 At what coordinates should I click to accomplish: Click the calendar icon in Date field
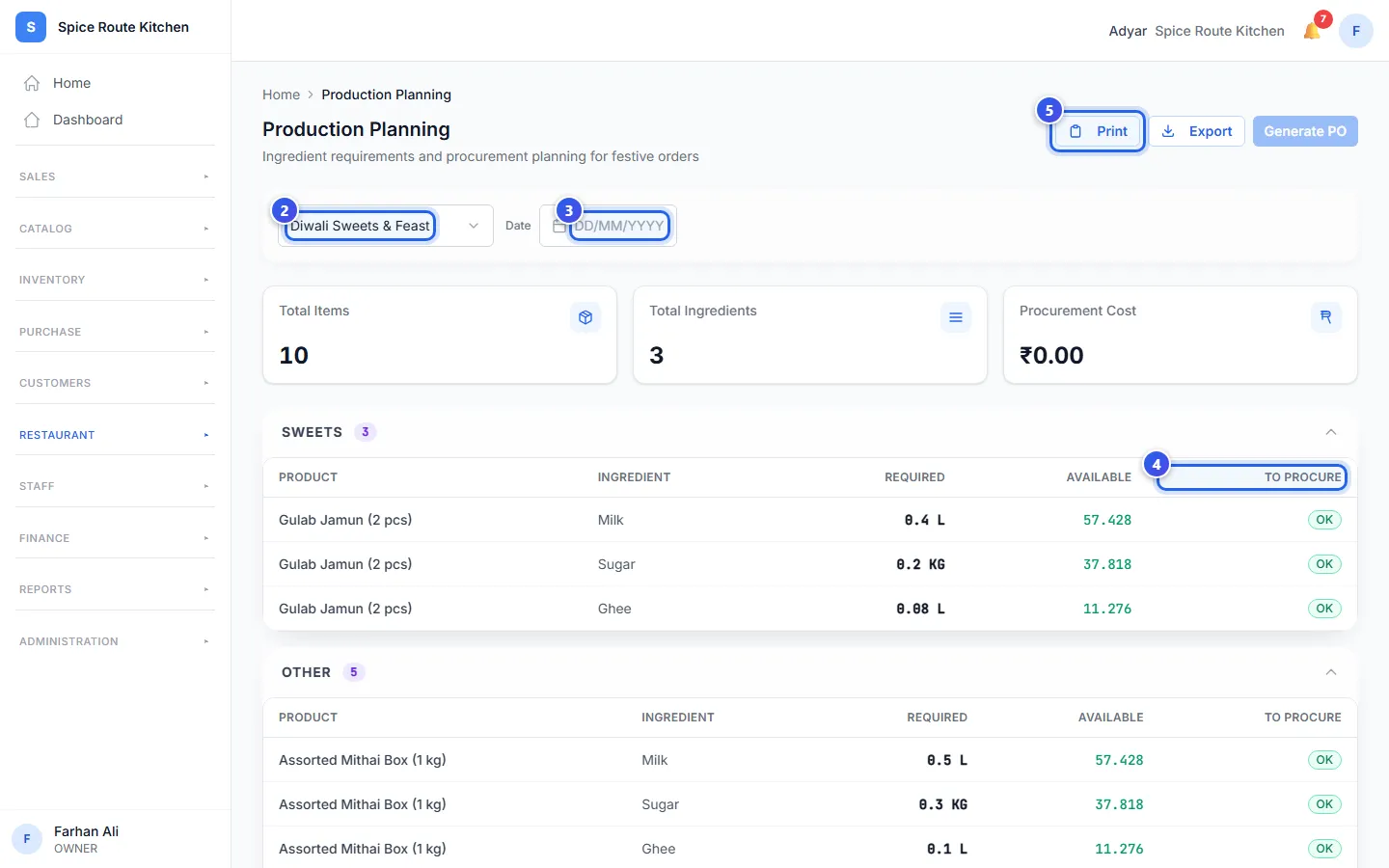pos(558,226)
